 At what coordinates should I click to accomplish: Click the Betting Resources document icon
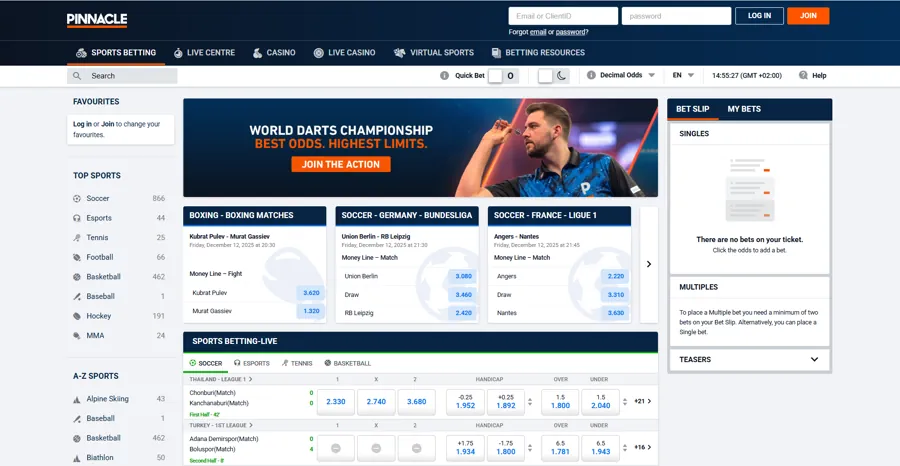[x=496, y=53]
